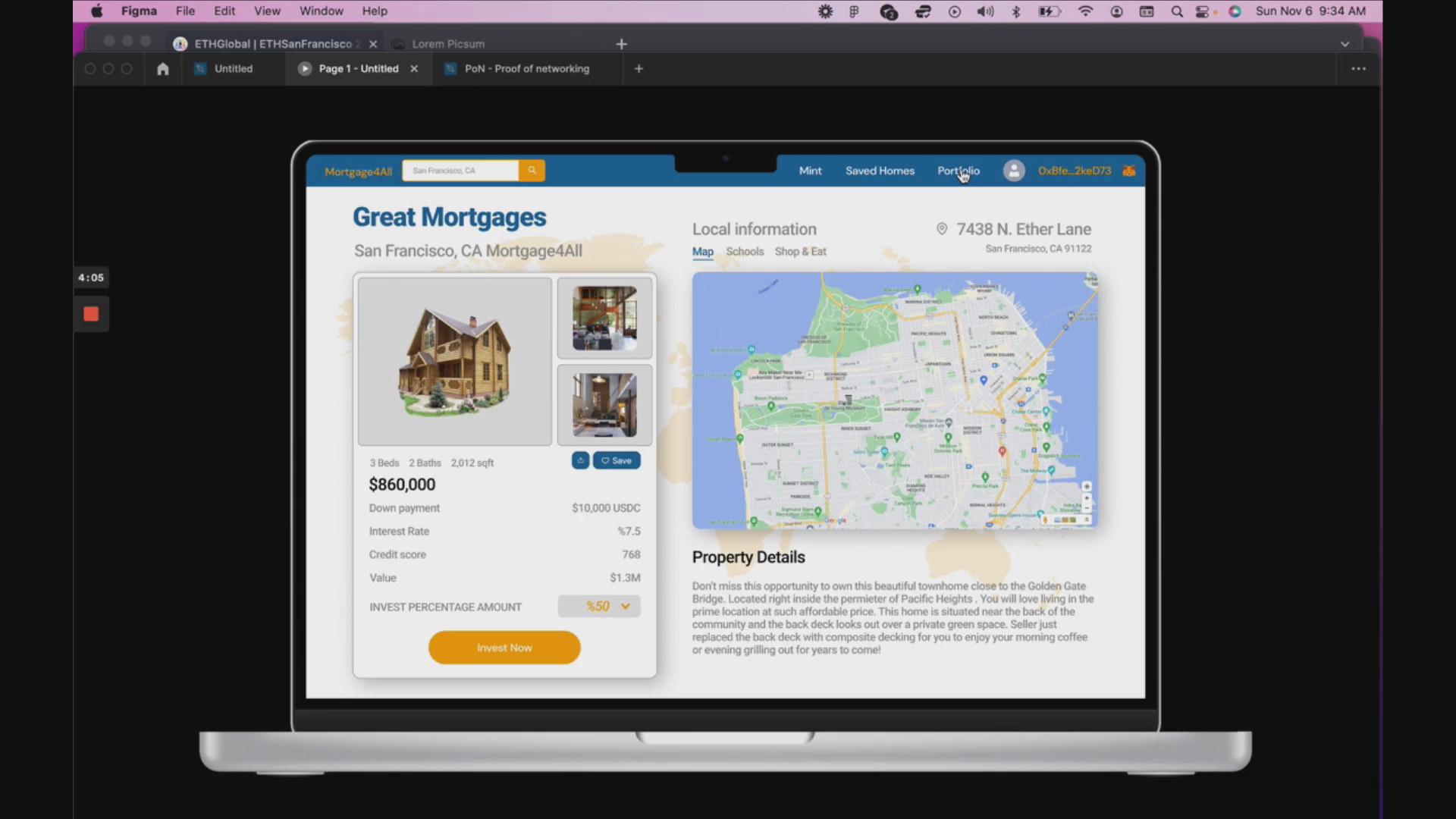Click the date and time display

[x=1310, y=11]
